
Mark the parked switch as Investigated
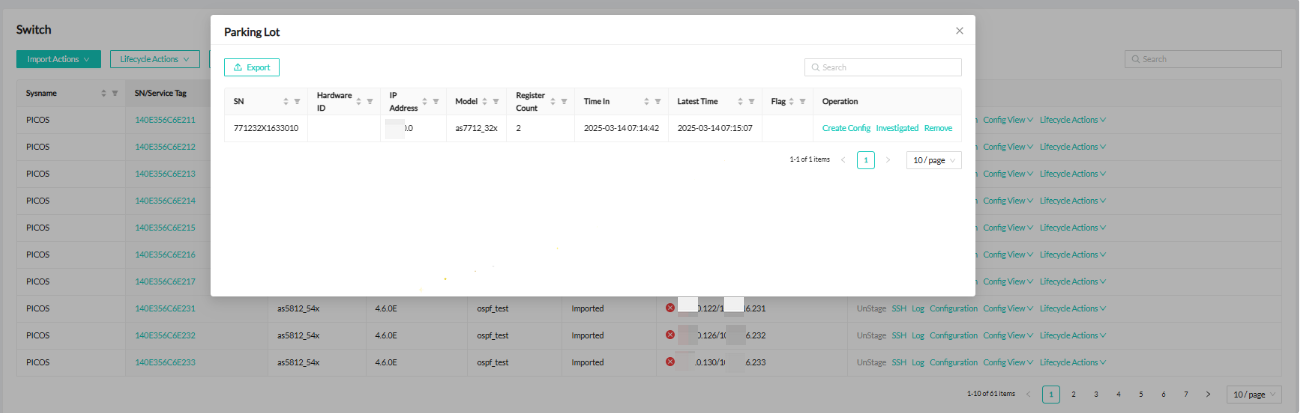point(897,128)
